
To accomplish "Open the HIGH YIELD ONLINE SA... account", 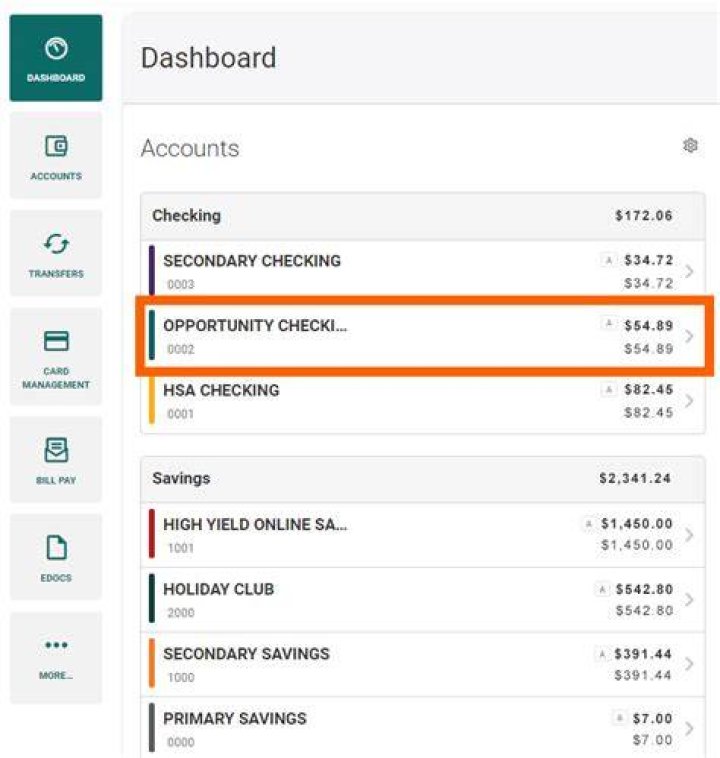I will tap(423, 535).
